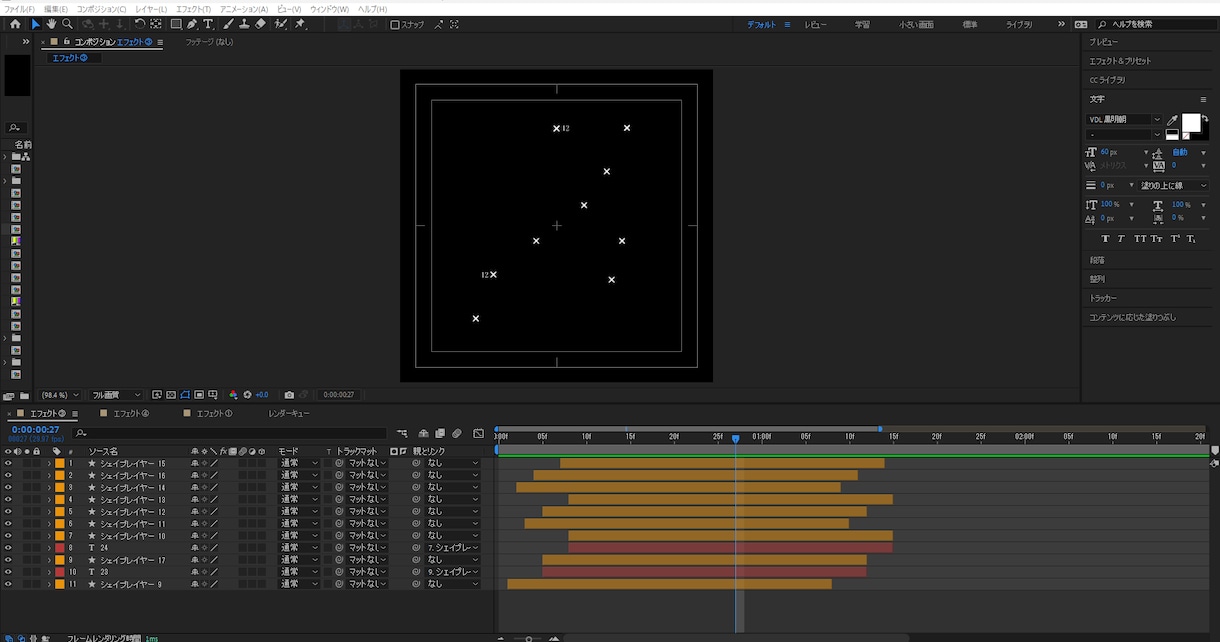Open the フル画質 resolution dropdown
Screen dimensions: 1220x642
click(x=117, y=395)
